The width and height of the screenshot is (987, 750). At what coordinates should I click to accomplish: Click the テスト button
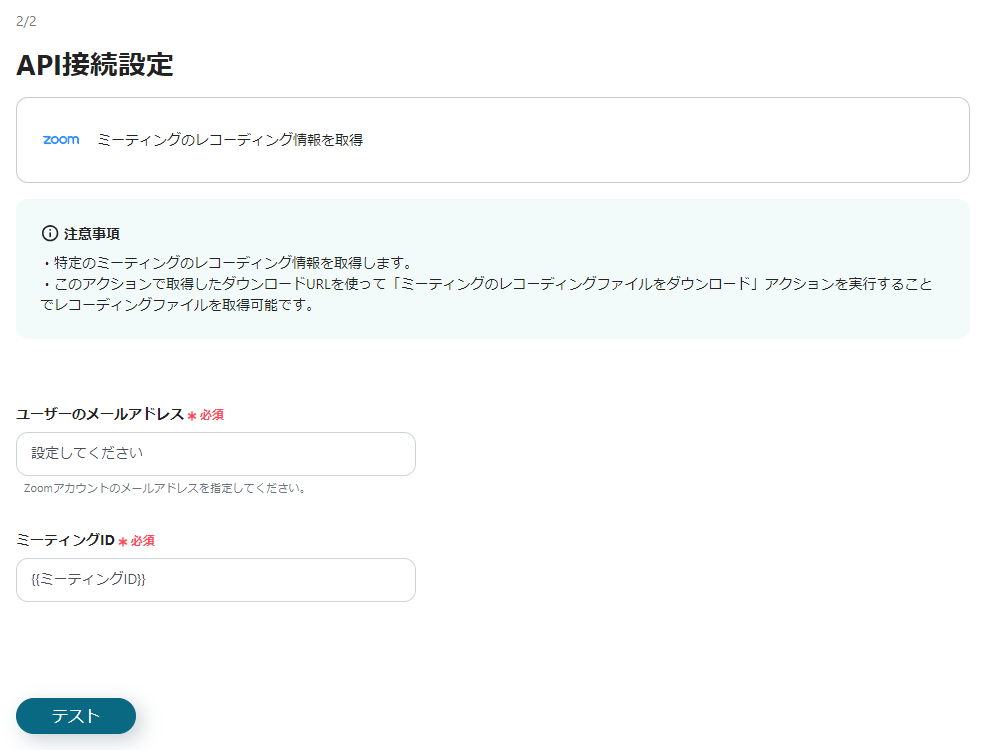75,716
